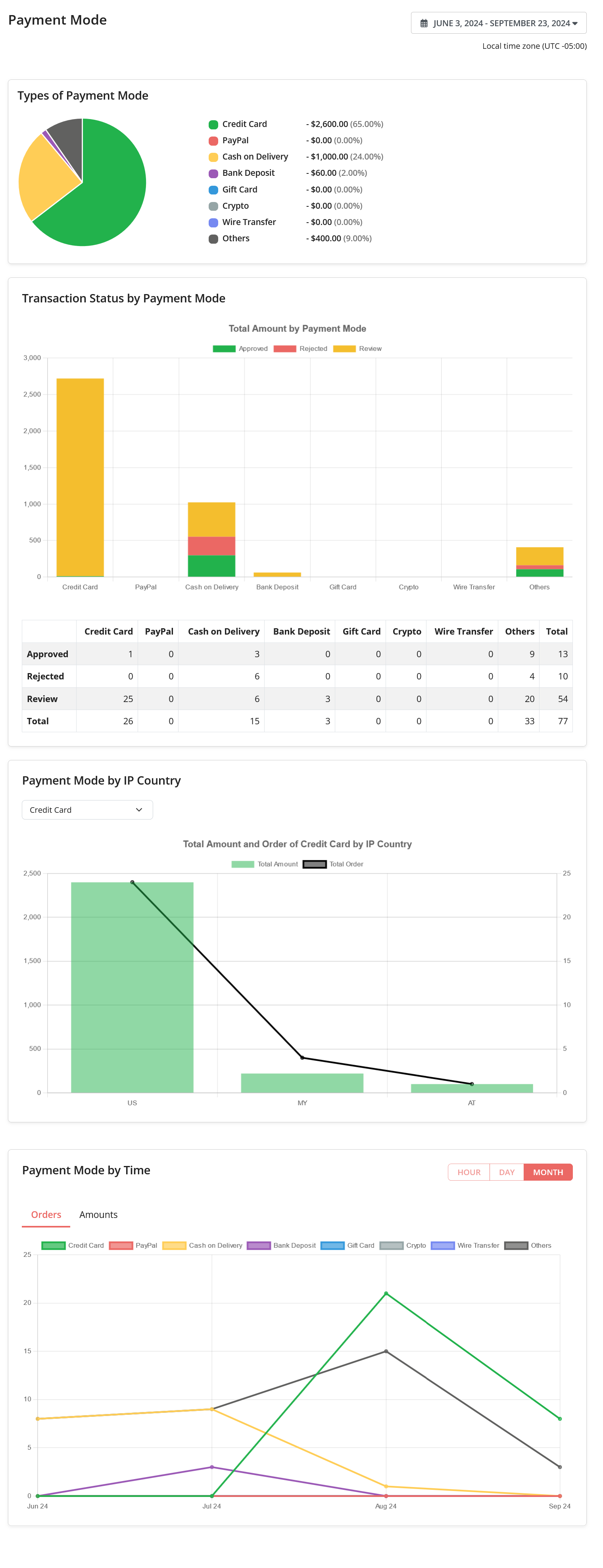Click Wire Transfer pie legend swatch
Viewport: 603px width, 1568px height.
213,223
